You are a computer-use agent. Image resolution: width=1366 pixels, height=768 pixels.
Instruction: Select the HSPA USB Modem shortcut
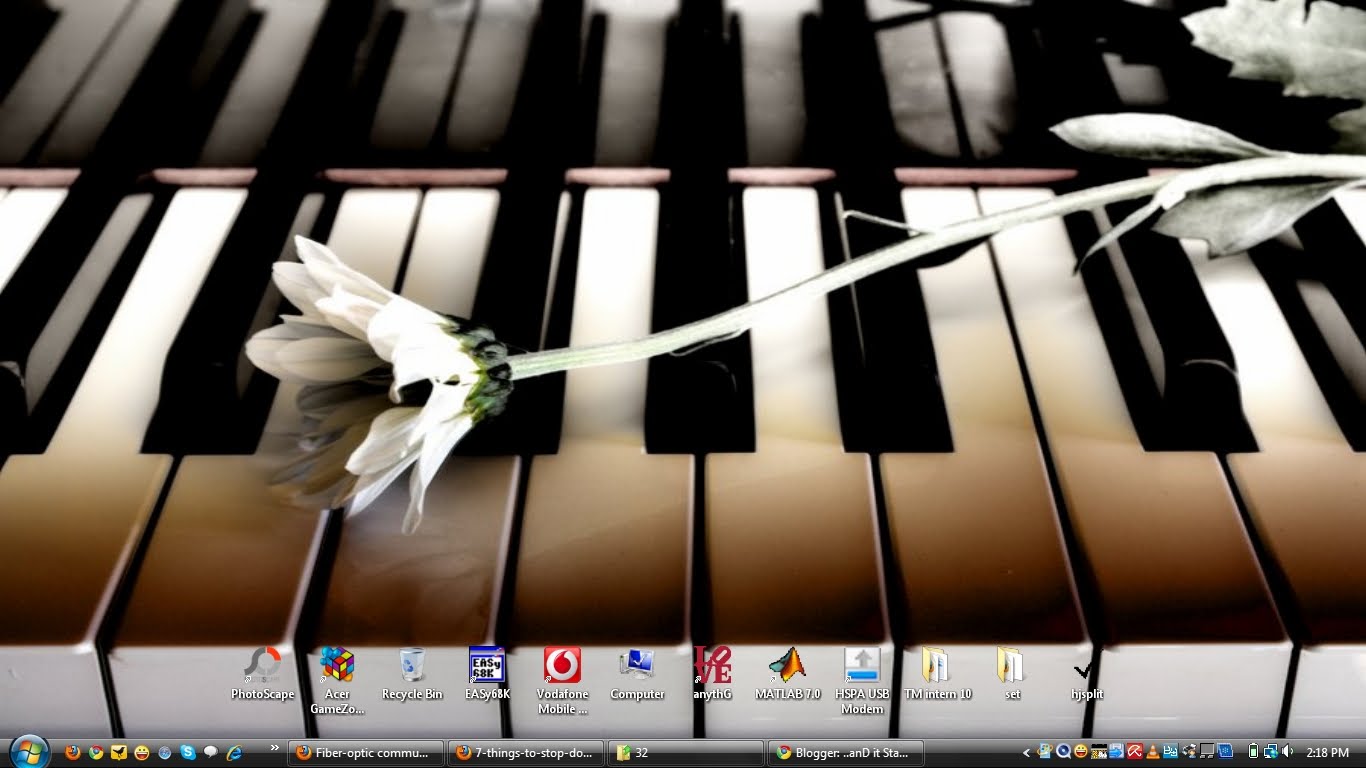[x=862, y=680]
